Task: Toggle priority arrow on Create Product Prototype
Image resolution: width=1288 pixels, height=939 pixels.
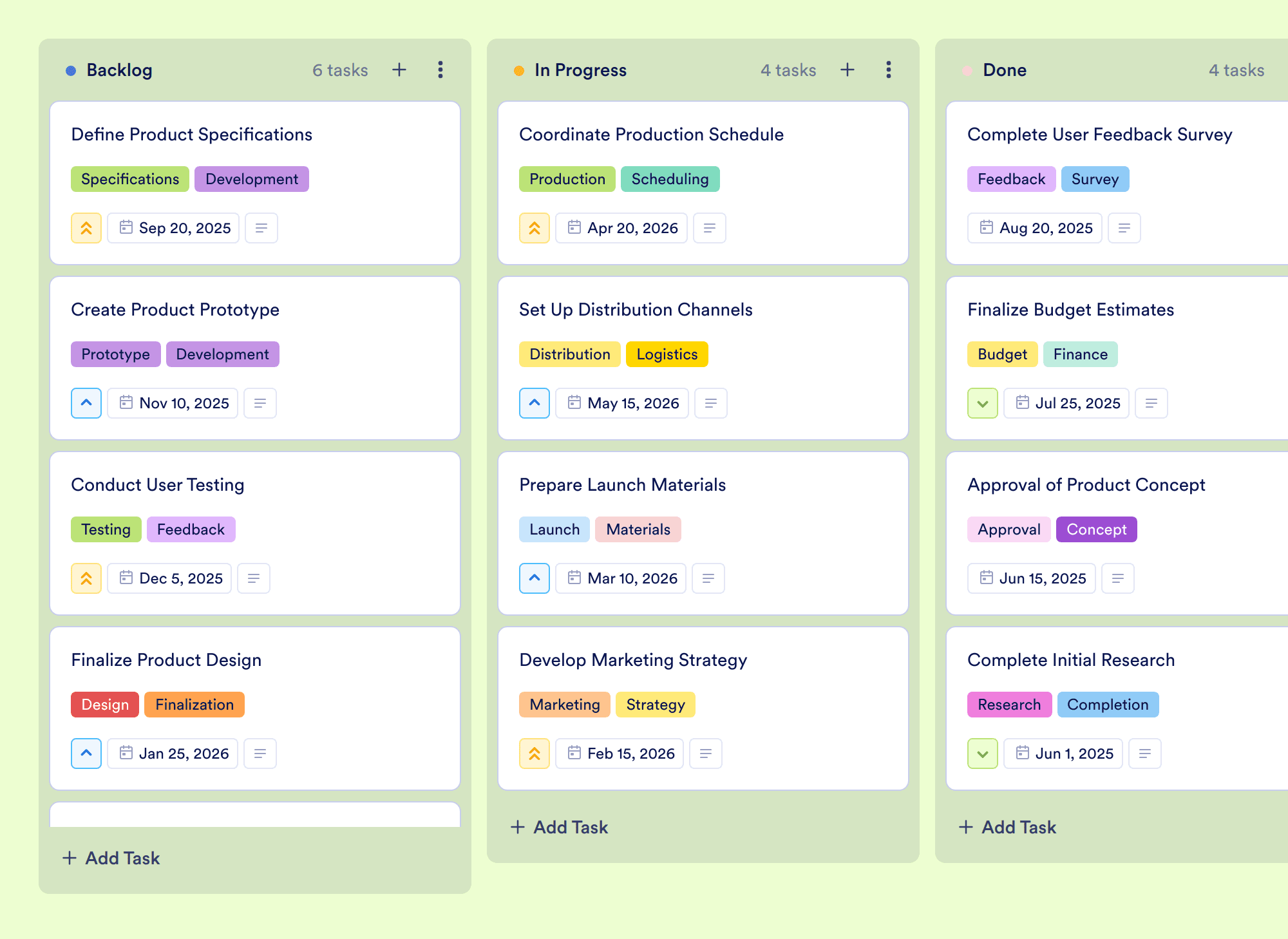Action: [x=86, y=403]
